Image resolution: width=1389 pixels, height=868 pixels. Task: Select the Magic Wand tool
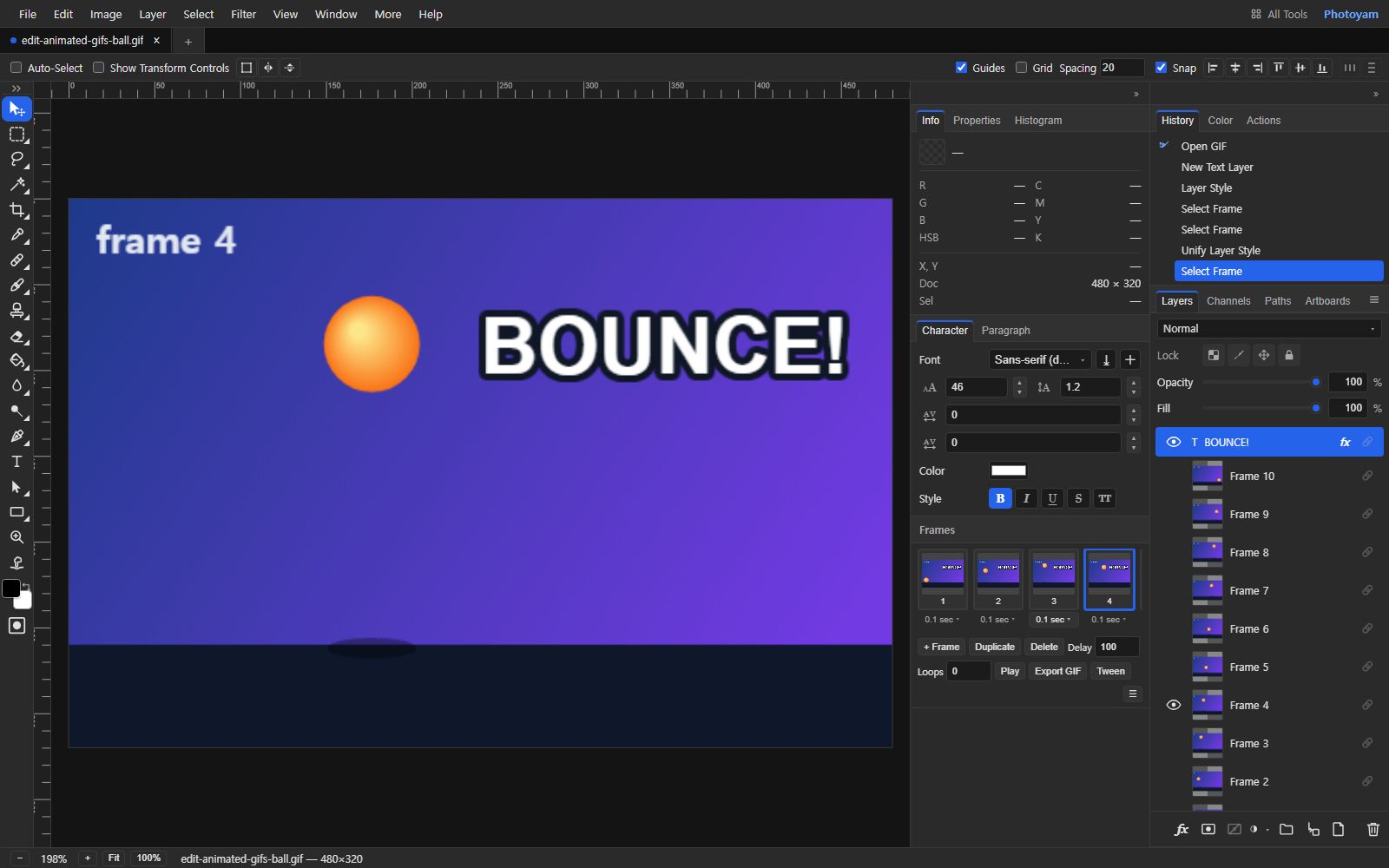point(16,184)
